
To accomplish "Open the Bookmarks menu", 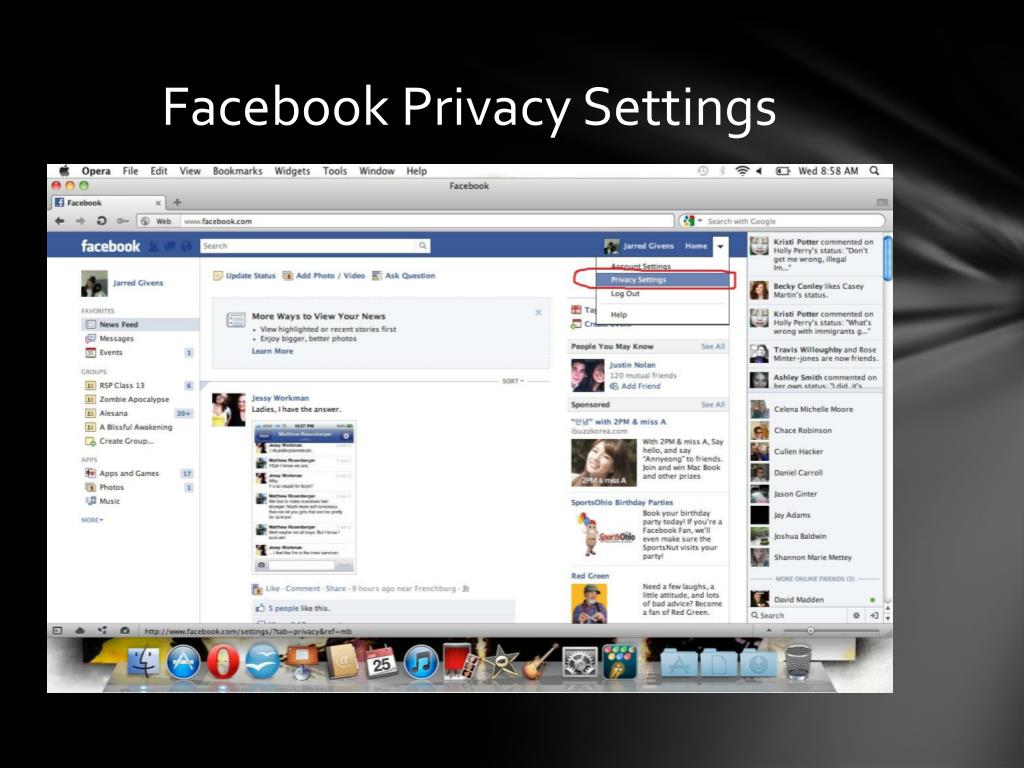I will [x=237, y=170].
